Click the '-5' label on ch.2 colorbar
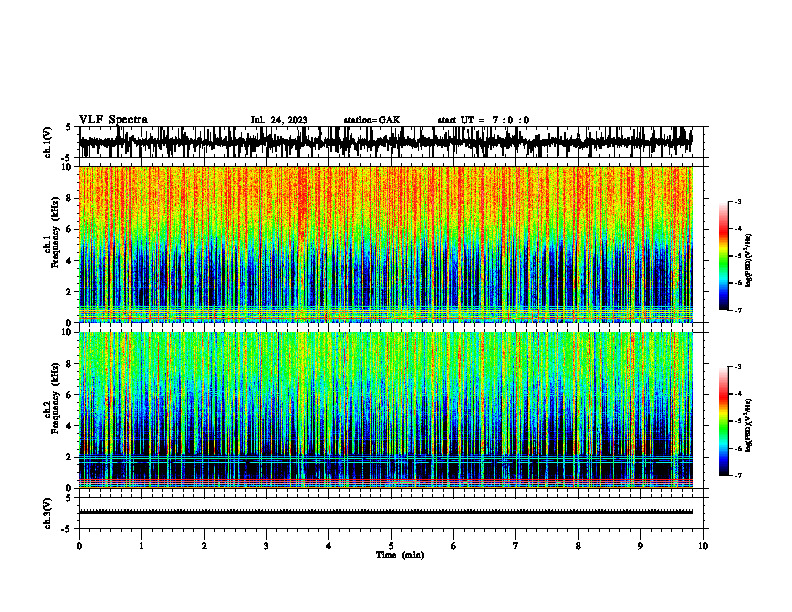This screenshot has width=792, height=612. [x=738, y=421]
